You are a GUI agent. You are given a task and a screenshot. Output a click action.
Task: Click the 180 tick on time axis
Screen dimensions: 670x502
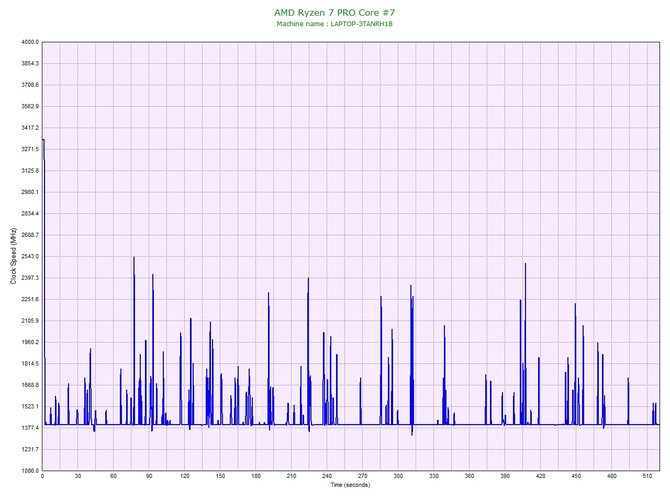pyautogui.click(x=256, y=476)
